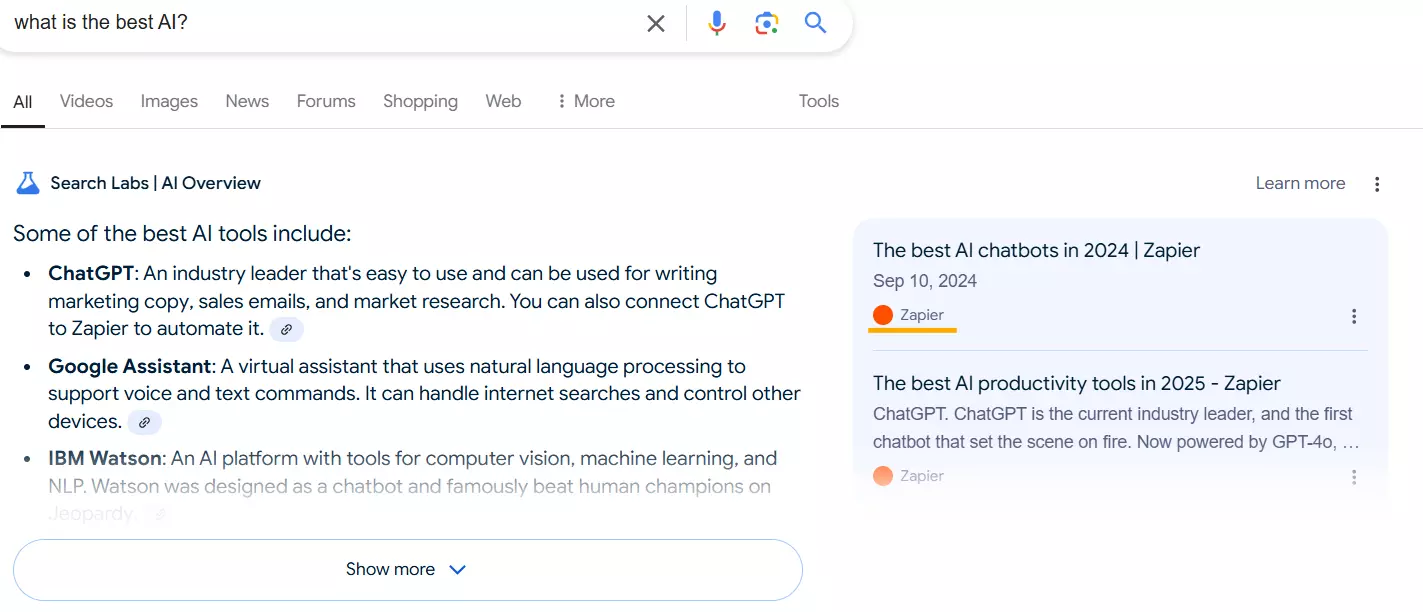Open options for Zapier chatbots 2024 card
1423x612 pixels.
pos(1354,316)
